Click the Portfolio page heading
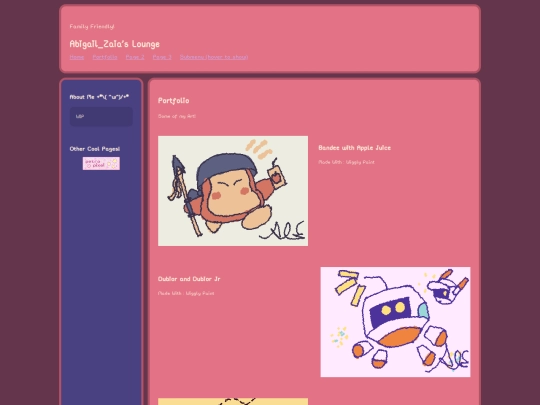Screen dimensions: 540x405 pyautogui.click(x=174, y=101)
